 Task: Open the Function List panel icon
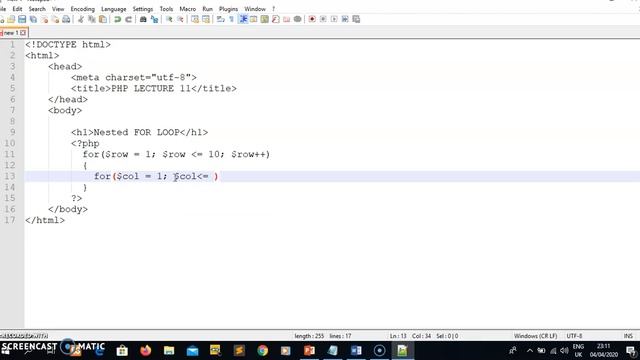pyautogui.click(x=276, y=19)
